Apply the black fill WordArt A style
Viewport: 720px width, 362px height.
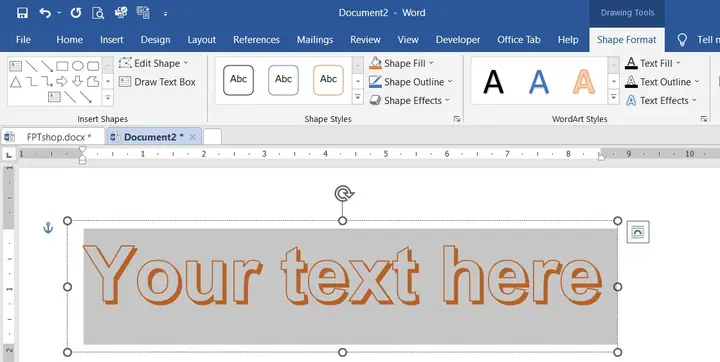tap(493, 81)
